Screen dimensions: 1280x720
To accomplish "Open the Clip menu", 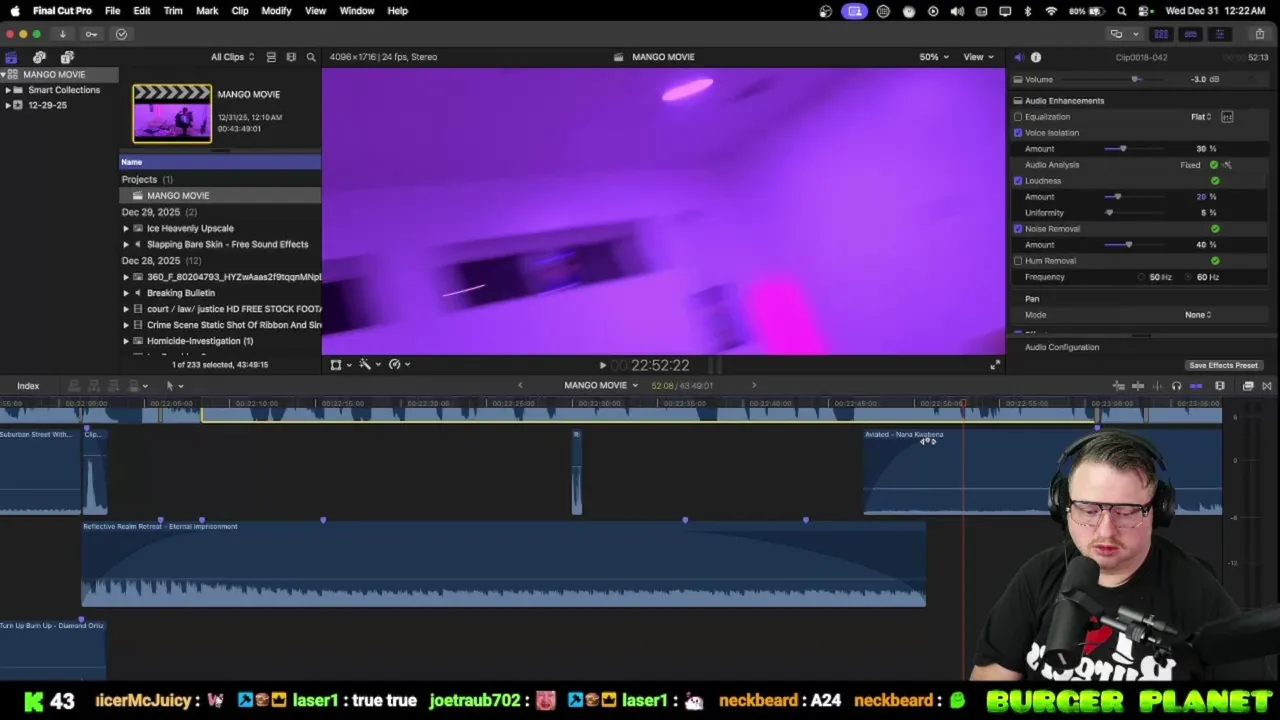I will 240,11.
